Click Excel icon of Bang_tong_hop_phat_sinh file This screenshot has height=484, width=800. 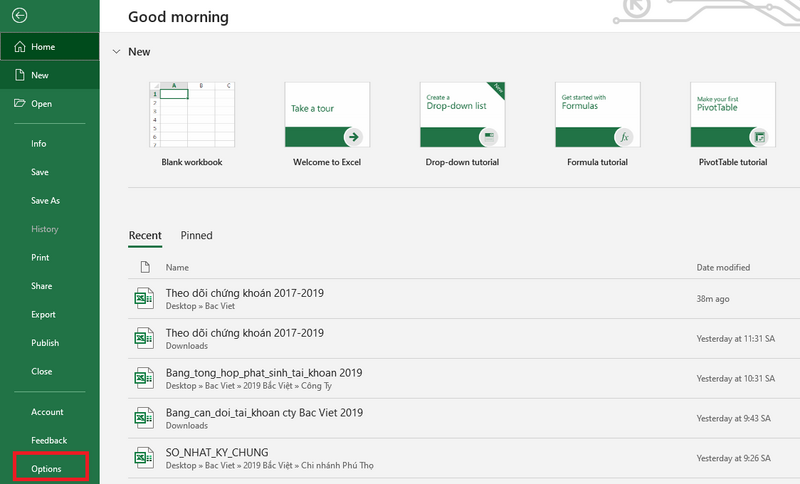pyautogui.click(x=144, y=378)
